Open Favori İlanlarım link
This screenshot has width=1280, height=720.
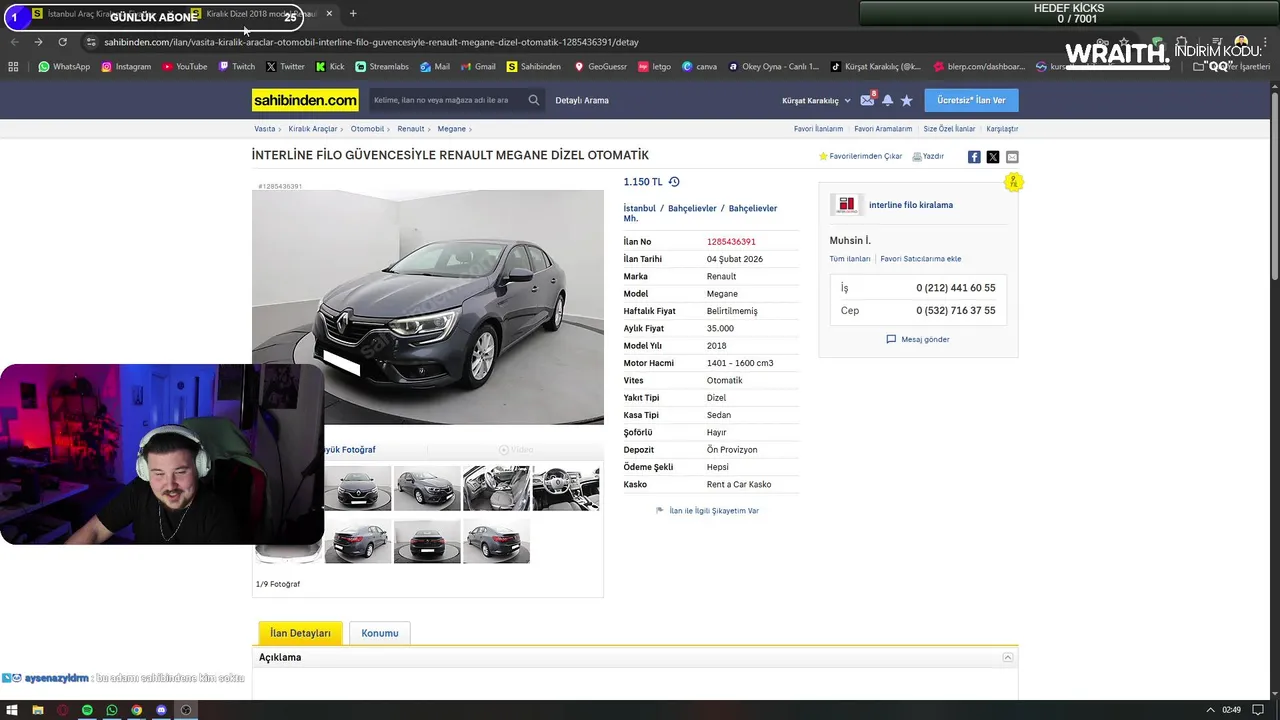point(818,129)
